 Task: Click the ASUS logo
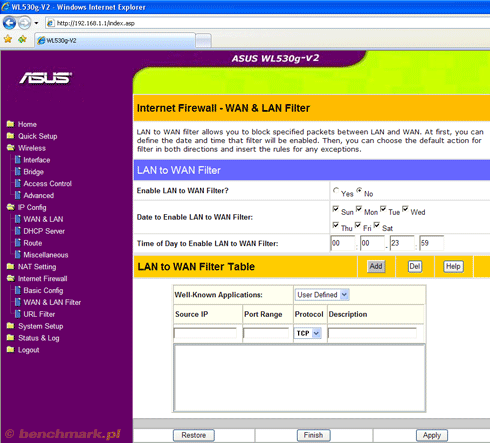pos(45,78)
